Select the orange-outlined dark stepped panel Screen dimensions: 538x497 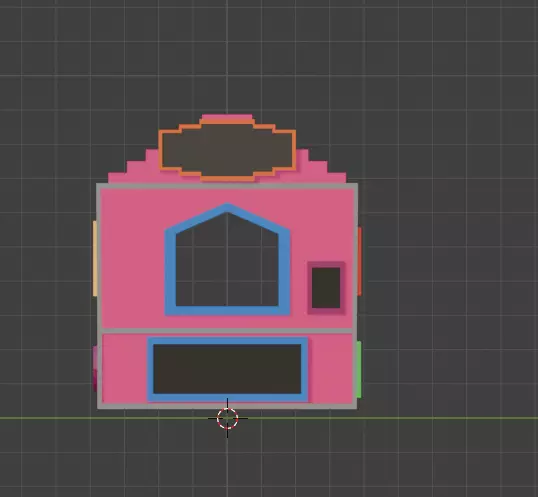click(x=227, y=150)
